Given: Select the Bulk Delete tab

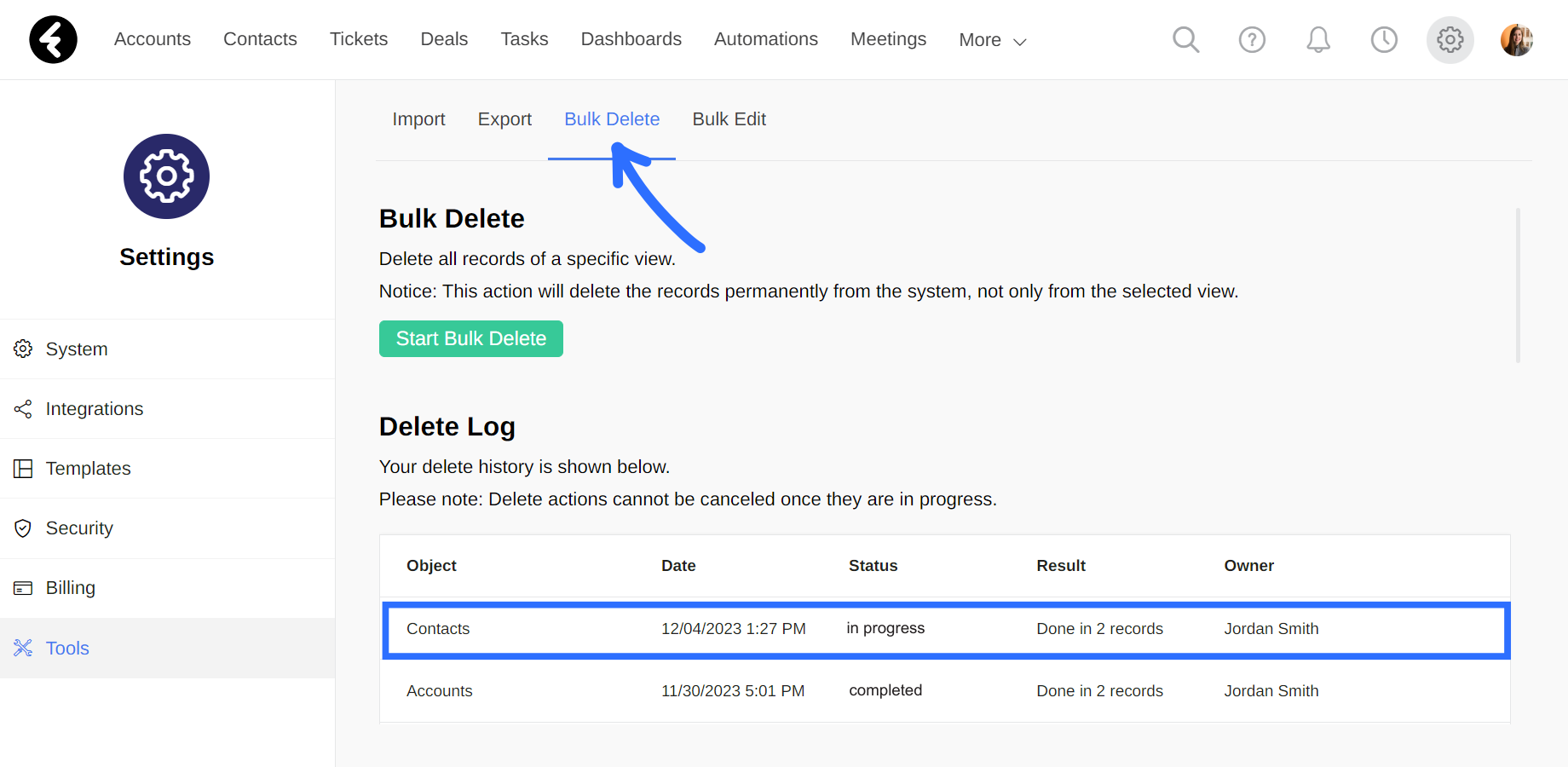Looking at the screenshot, I should click(x=612, y=119).
